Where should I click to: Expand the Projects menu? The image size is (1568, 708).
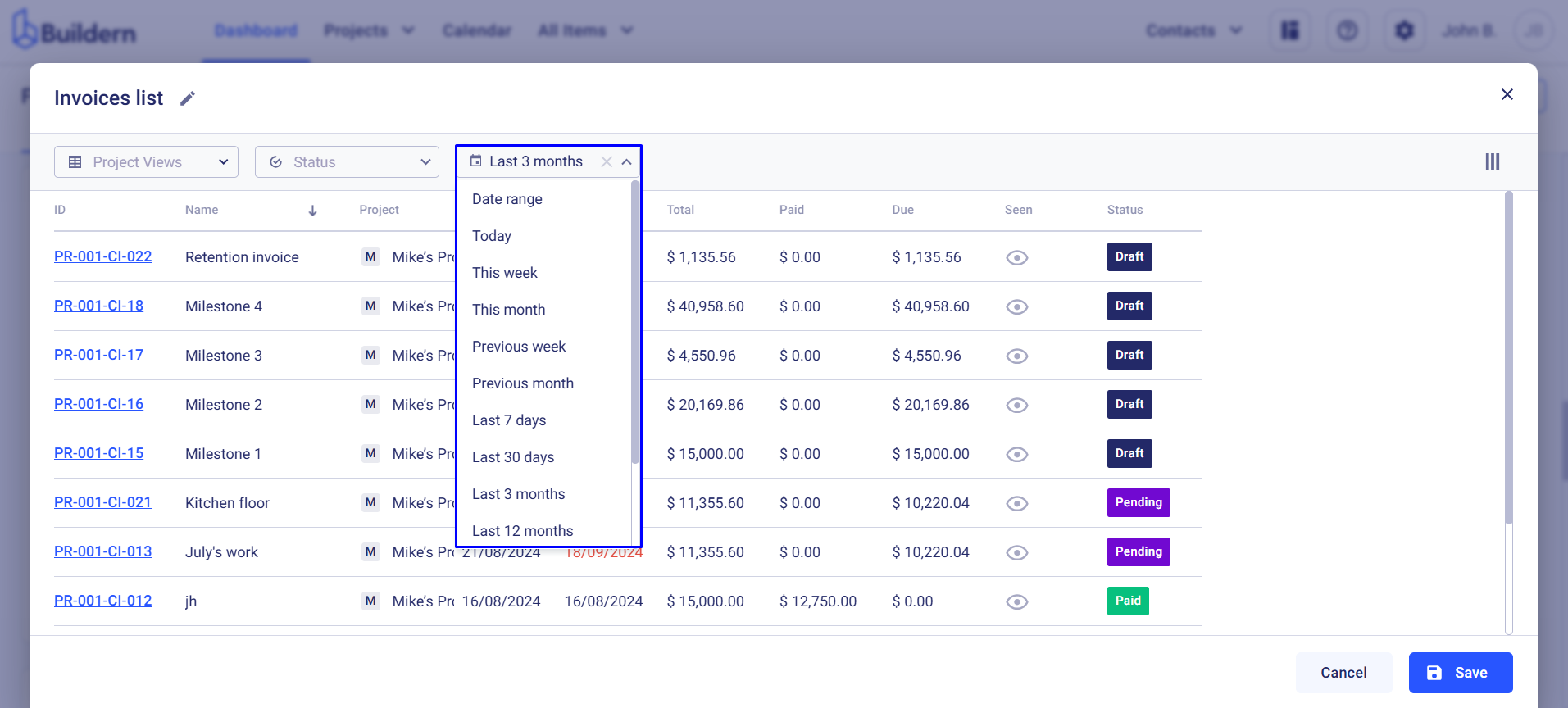pos(369,30)
